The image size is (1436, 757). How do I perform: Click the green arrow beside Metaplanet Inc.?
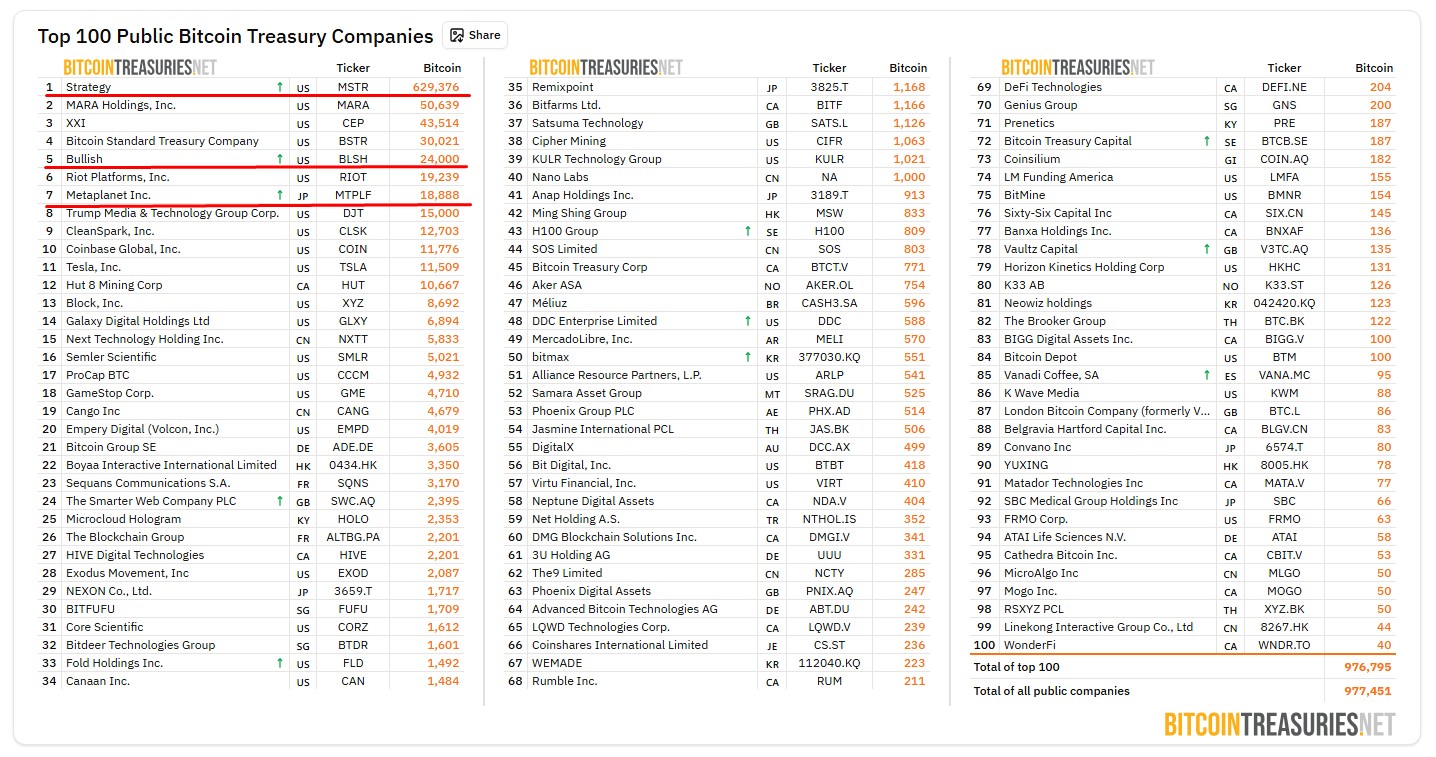[280, 195]
